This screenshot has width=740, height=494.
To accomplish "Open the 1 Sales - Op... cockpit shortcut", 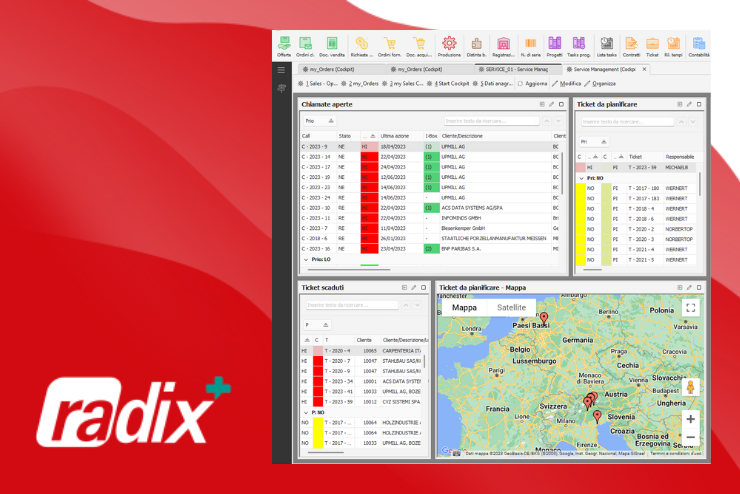I will 318,84.
